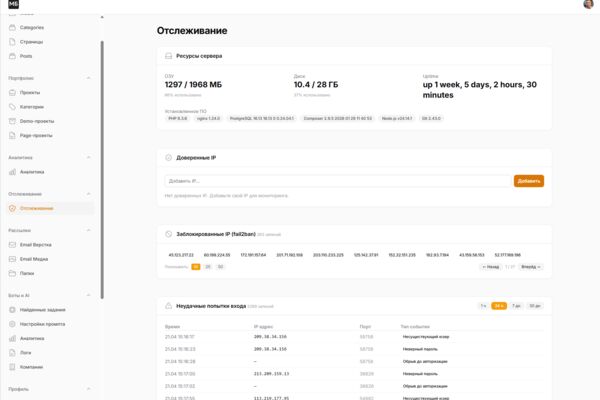Click the Проекты briefcase icon
The width and height of the screenshot is (600, 400).
pos(12,93)
